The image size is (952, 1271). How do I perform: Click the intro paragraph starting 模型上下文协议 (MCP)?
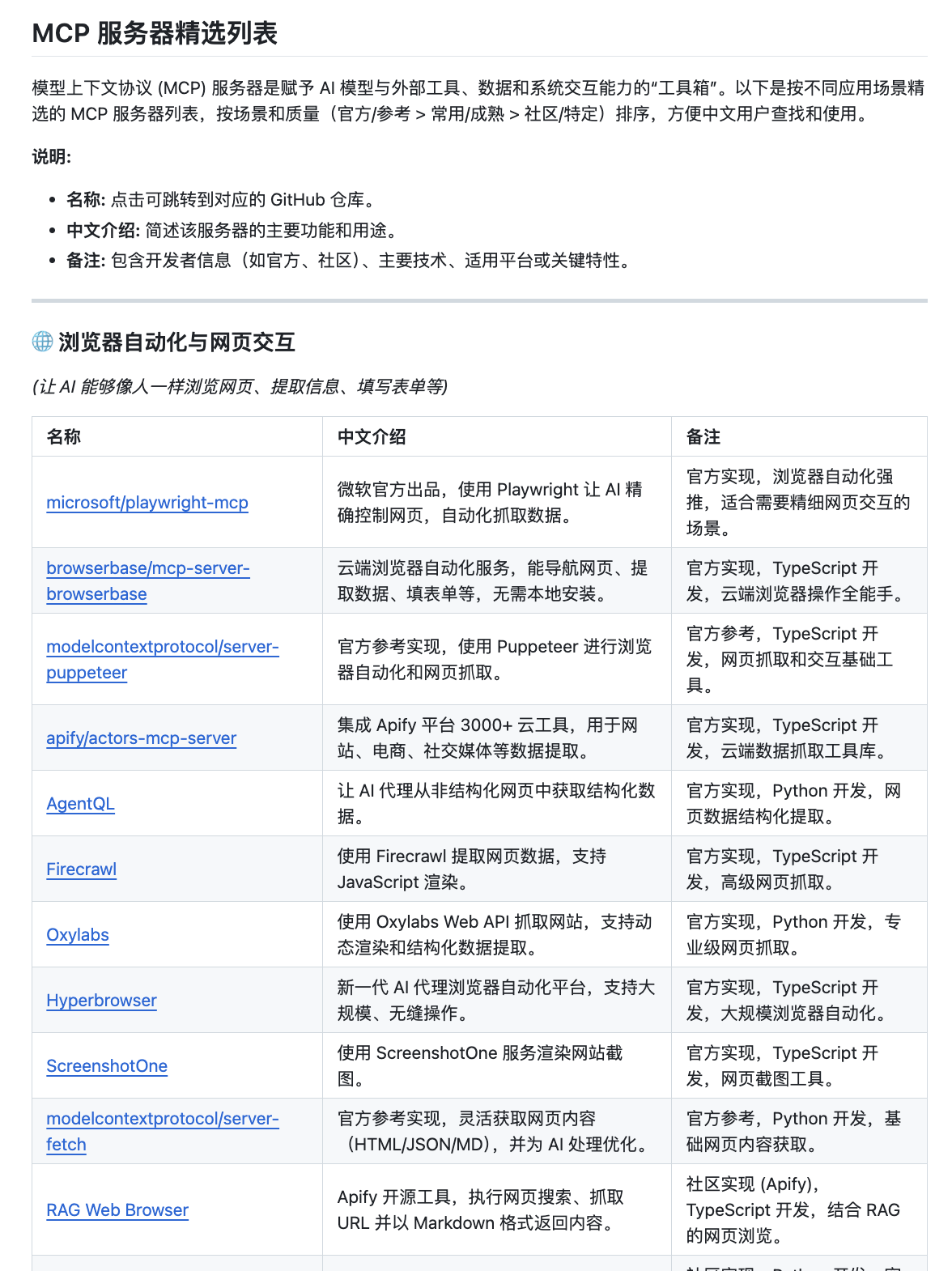[x=478, y=101]
